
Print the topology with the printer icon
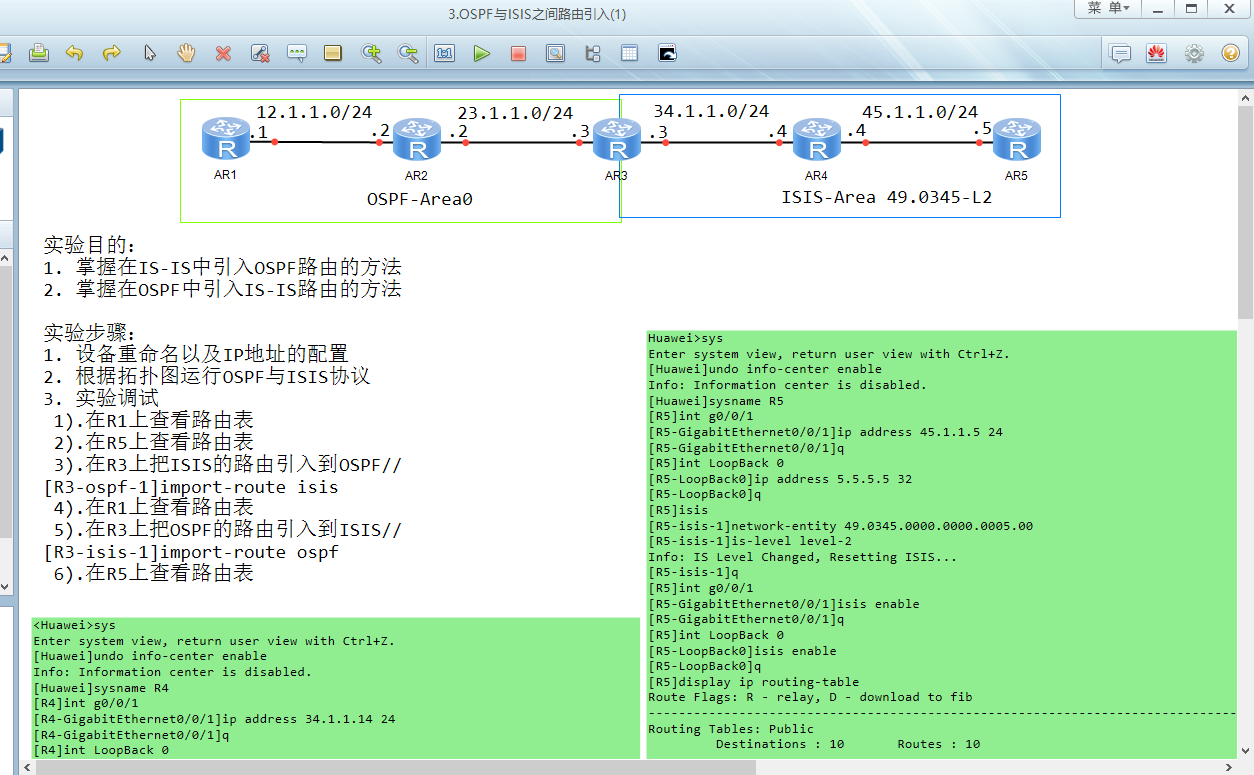pos(39,54)
